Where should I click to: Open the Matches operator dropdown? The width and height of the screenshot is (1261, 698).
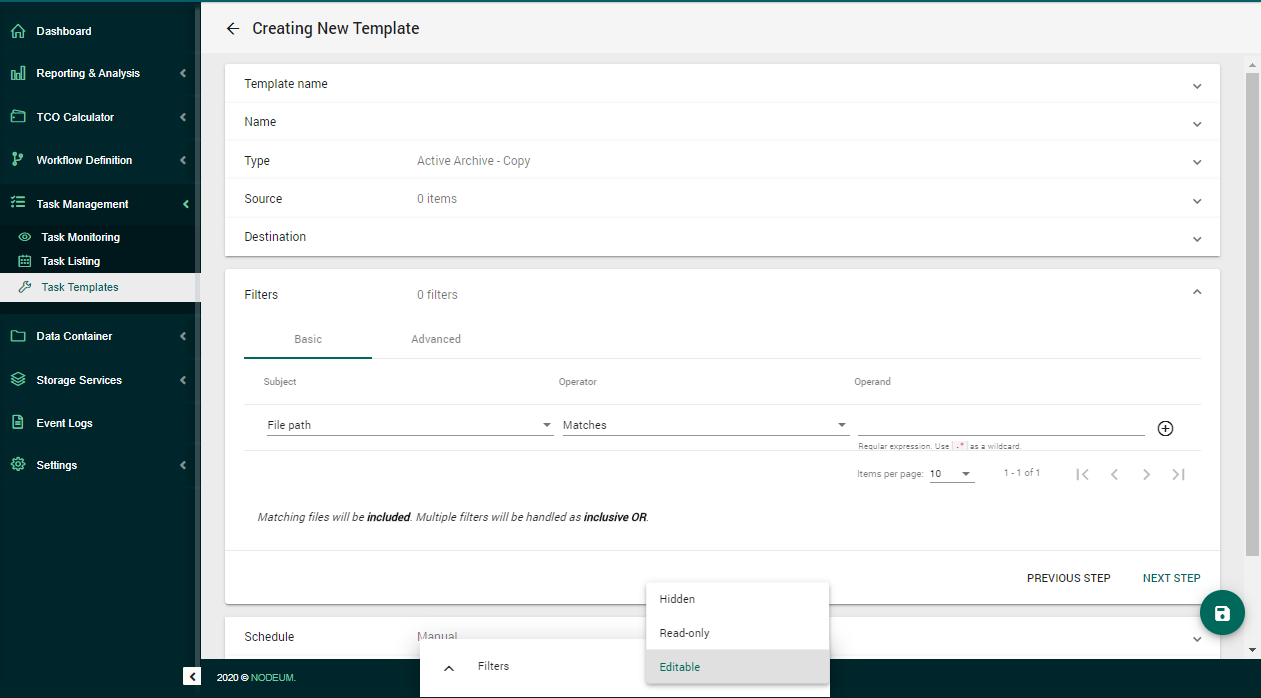pos(705,425)
